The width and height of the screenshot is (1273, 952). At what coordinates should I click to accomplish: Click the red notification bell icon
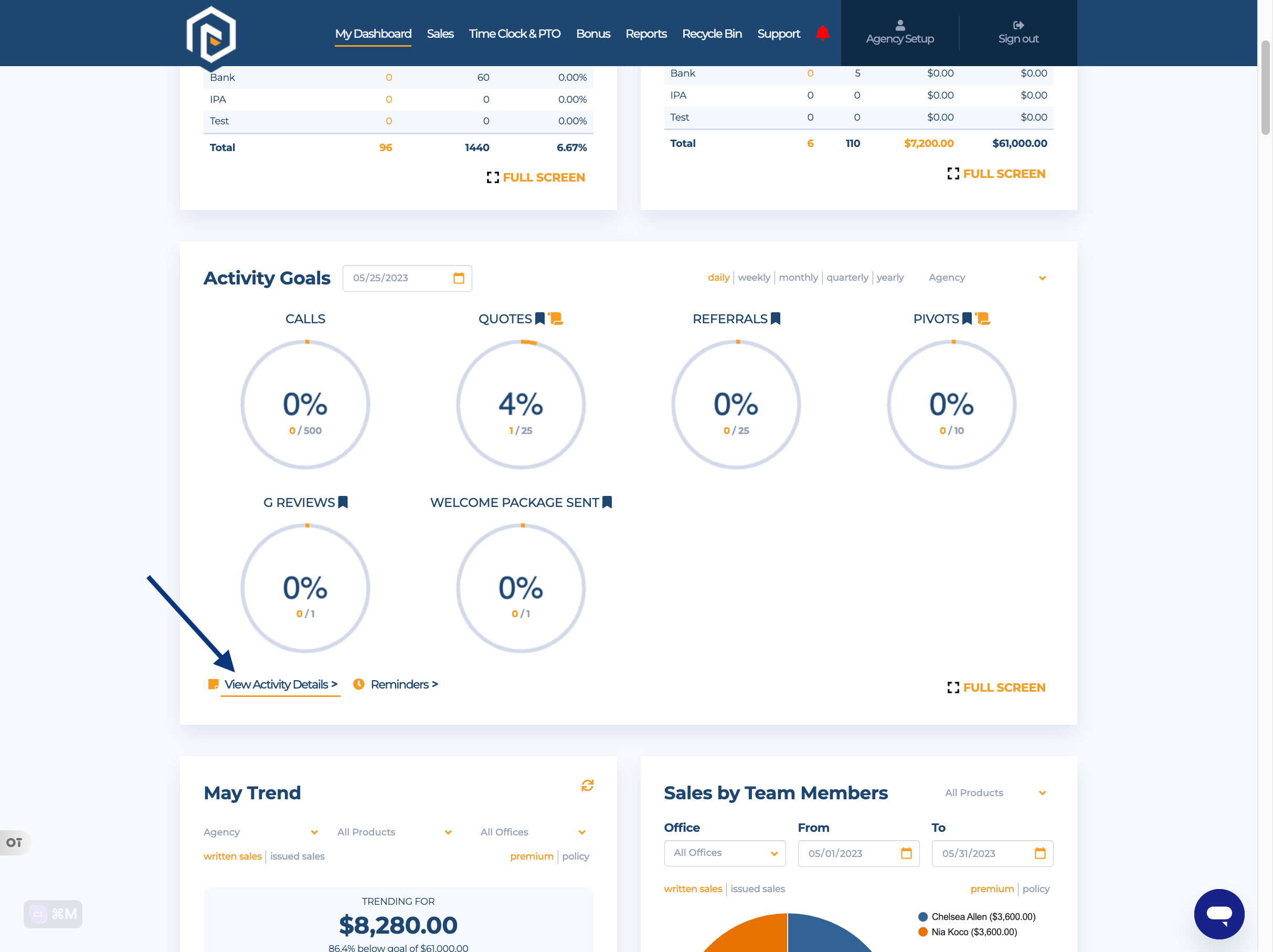pyautogui.click(x=822, y=33)
